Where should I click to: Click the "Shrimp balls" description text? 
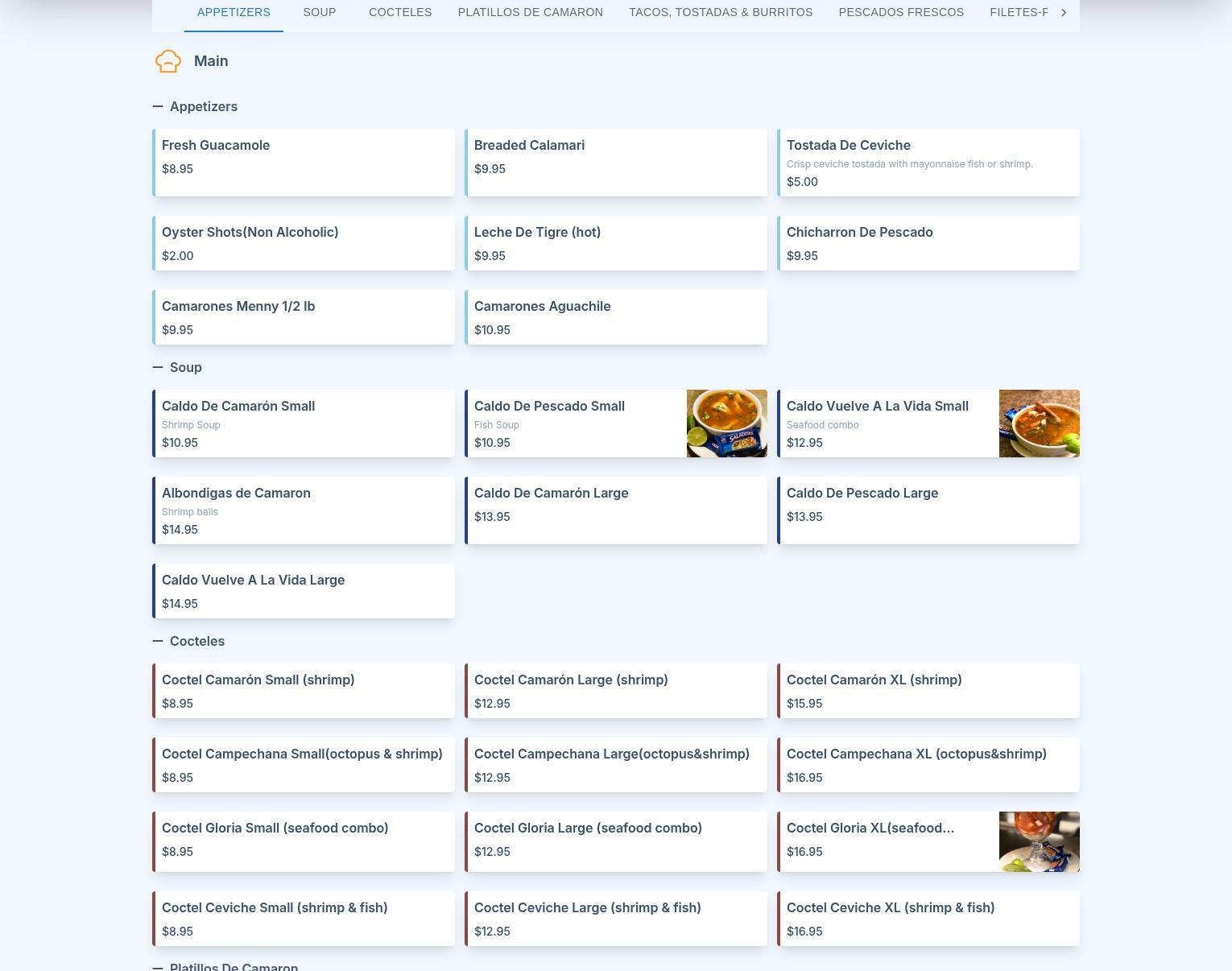pos(190,512)
